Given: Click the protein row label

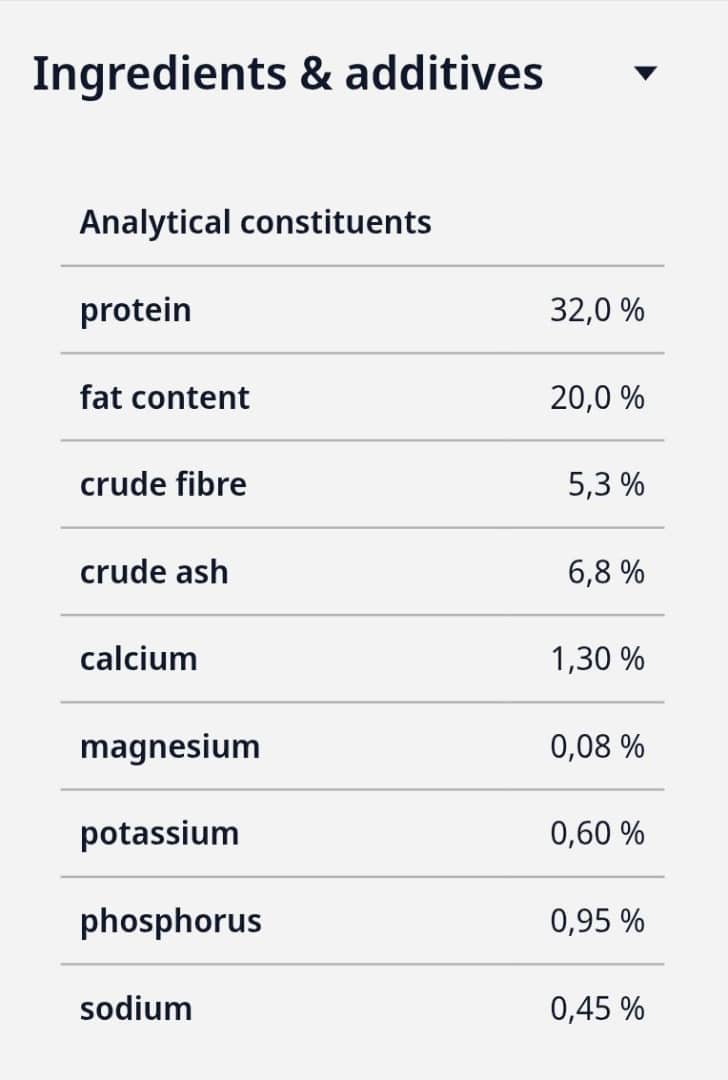Looking at the screenshot, I should 135,310.
